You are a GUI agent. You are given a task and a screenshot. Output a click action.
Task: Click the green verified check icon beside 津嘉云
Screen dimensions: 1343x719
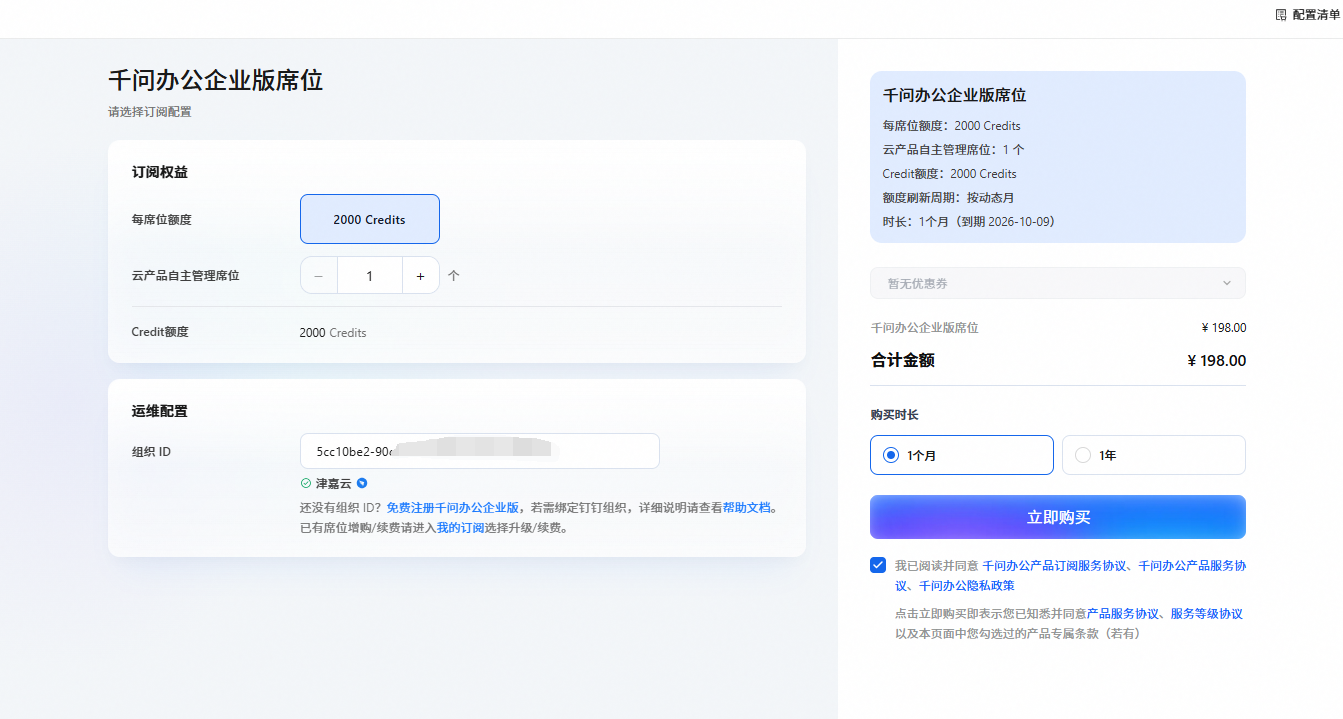pos(306,483)
